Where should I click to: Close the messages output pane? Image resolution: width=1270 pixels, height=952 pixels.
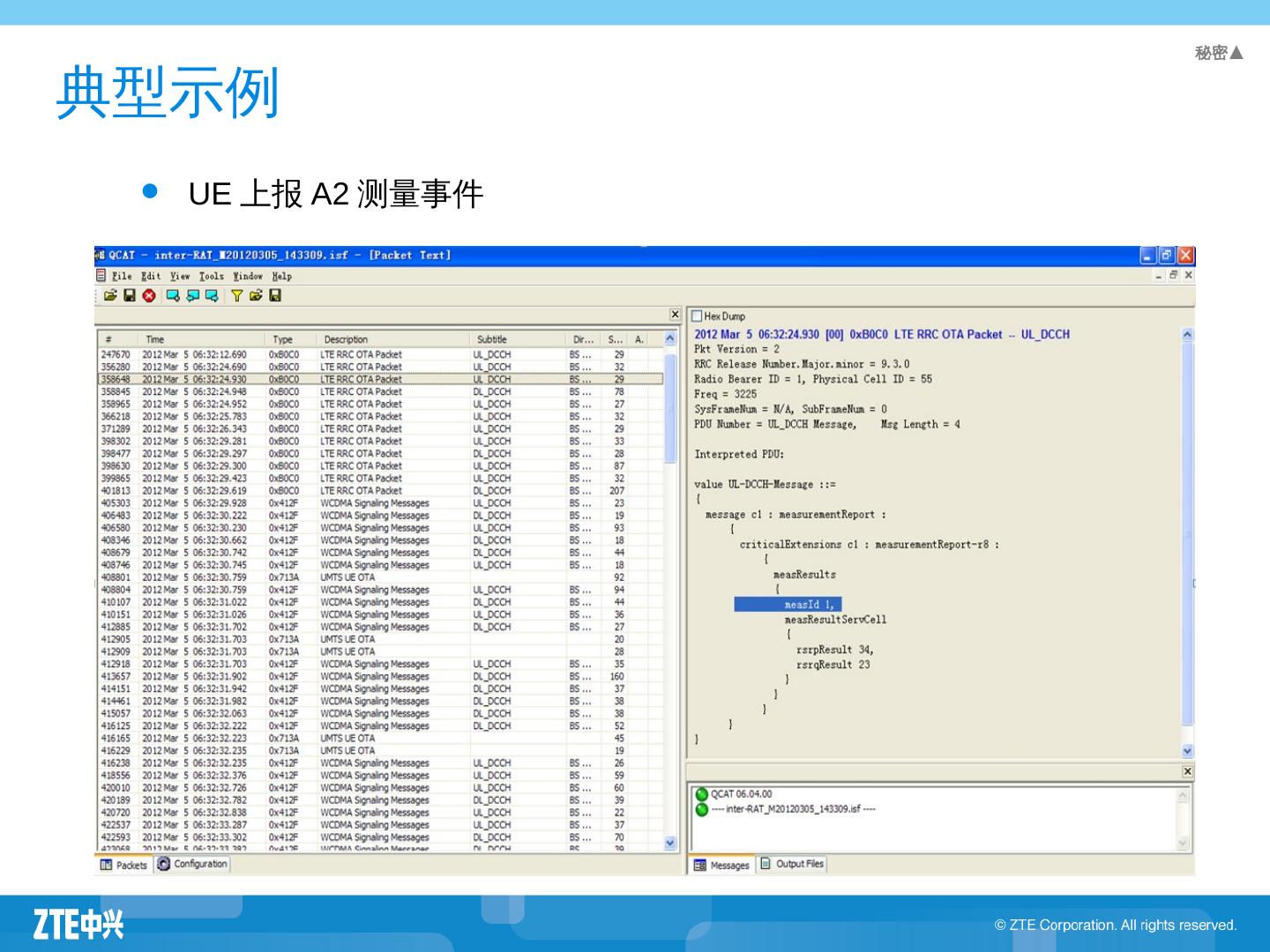click(1187, 771)
